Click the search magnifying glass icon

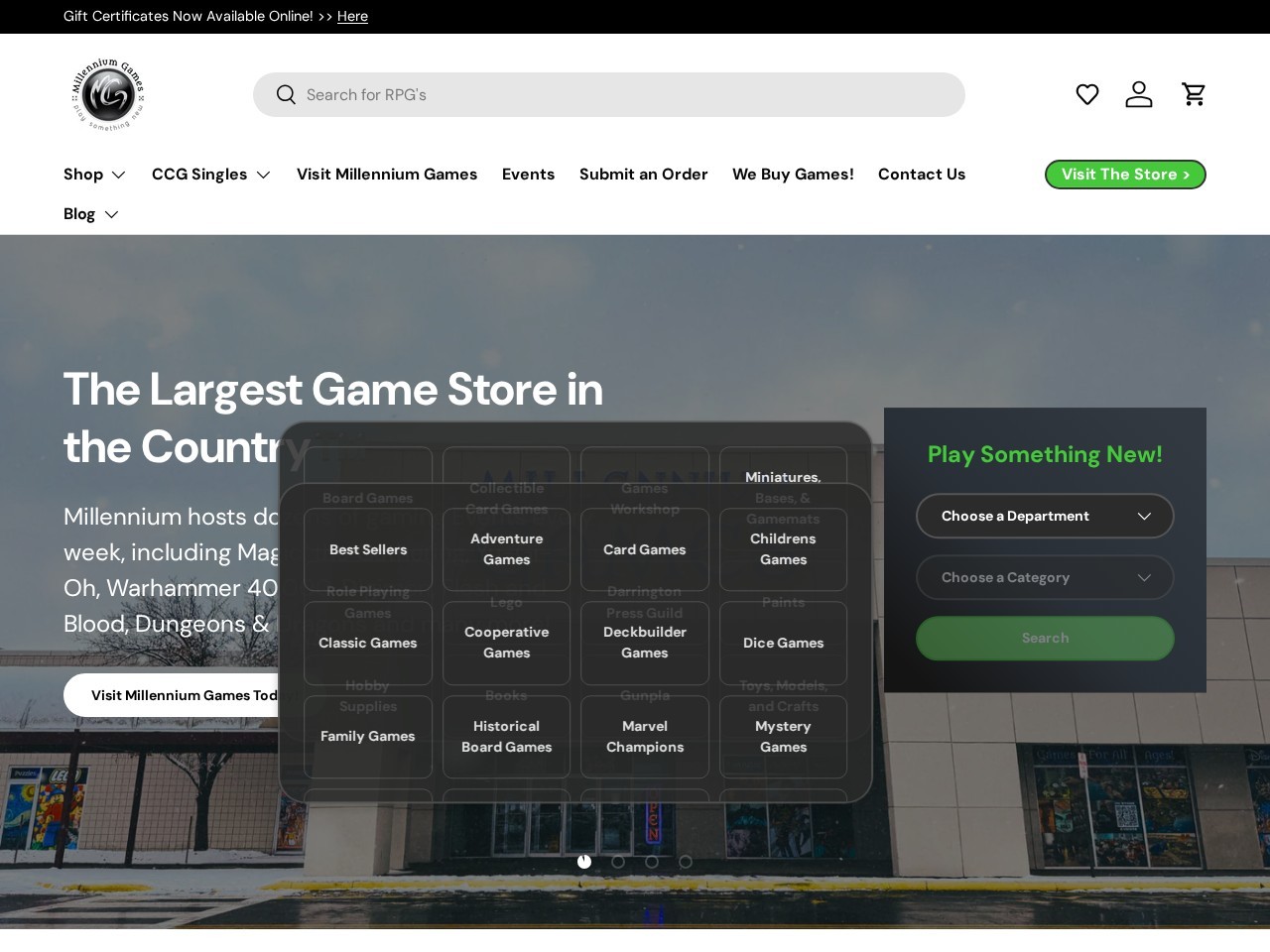(x=286, y=94)
